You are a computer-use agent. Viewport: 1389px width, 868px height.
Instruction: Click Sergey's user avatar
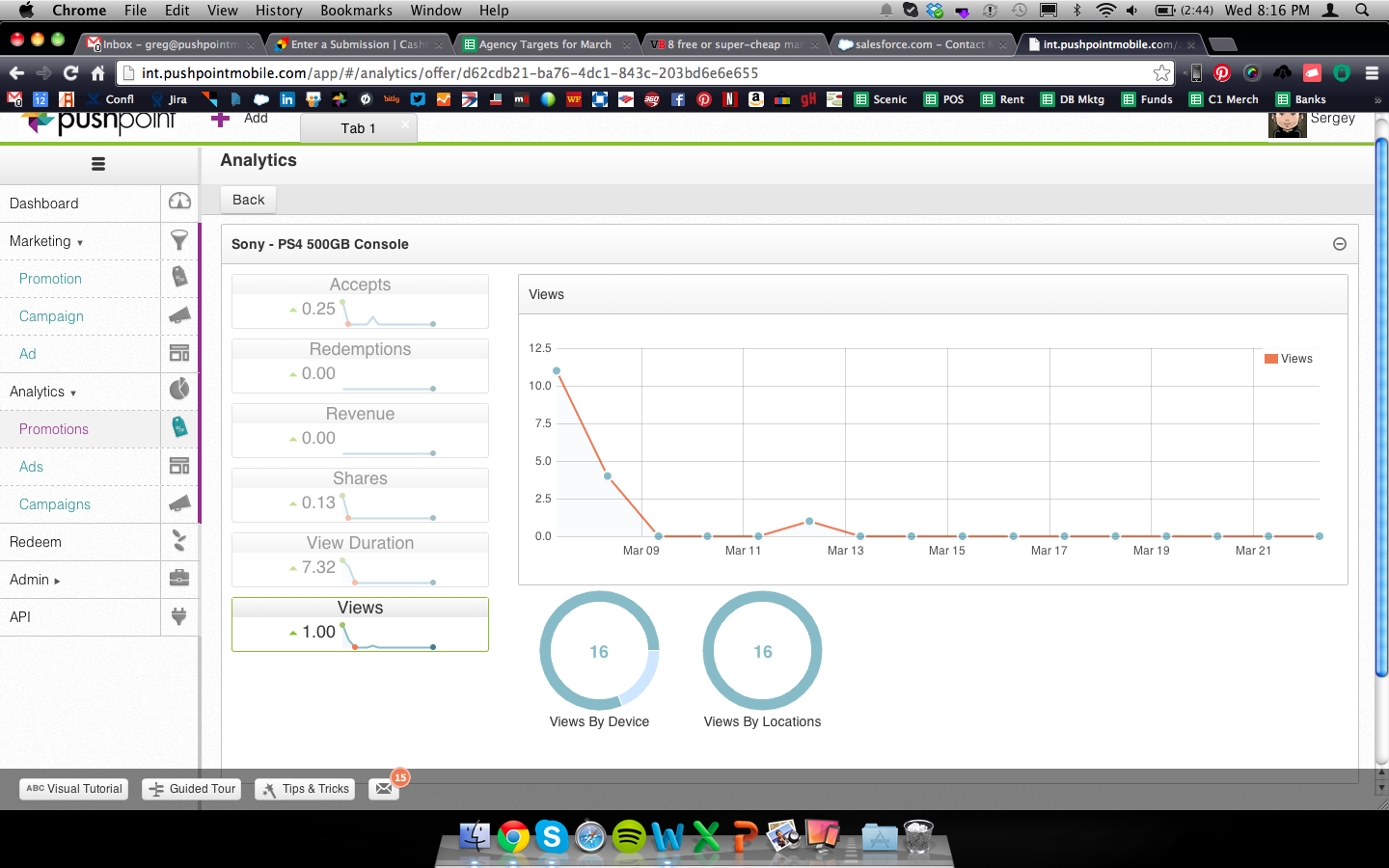tap(1287, 123)
